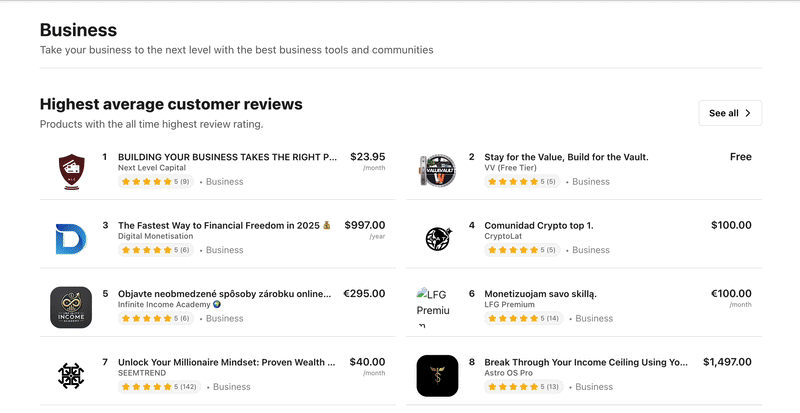The width and height of the screenshot is (800, 413).
Task: Open 'Break Through Your Income Ceiling' listing
Action: pyautogui.click(x=586, y=362)
